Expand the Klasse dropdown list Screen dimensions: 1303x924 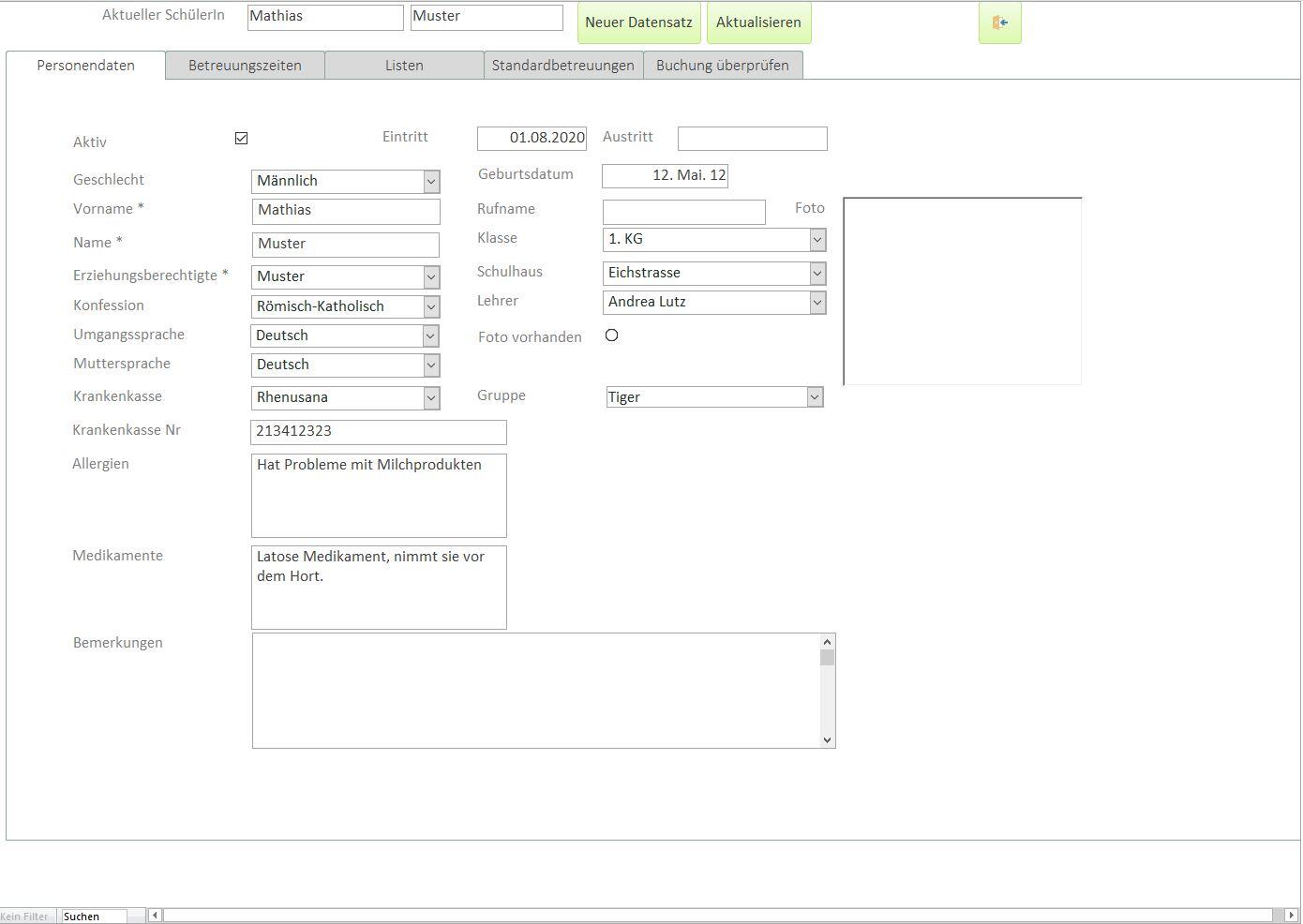pos(816,240)
